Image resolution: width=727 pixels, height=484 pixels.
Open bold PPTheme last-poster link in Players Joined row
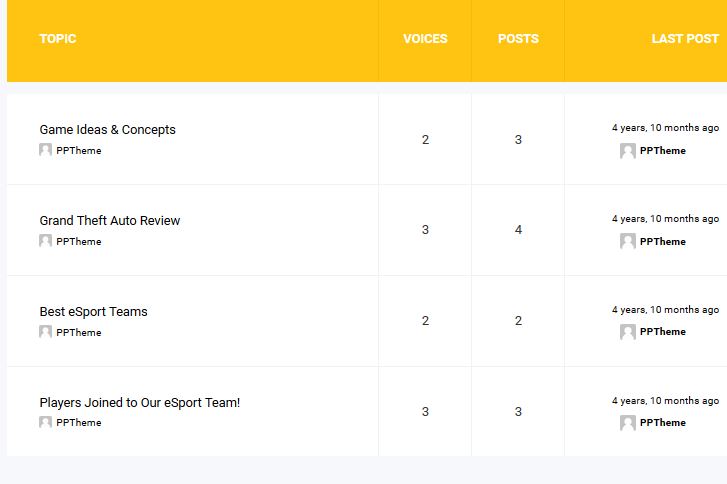coord(663,422)
